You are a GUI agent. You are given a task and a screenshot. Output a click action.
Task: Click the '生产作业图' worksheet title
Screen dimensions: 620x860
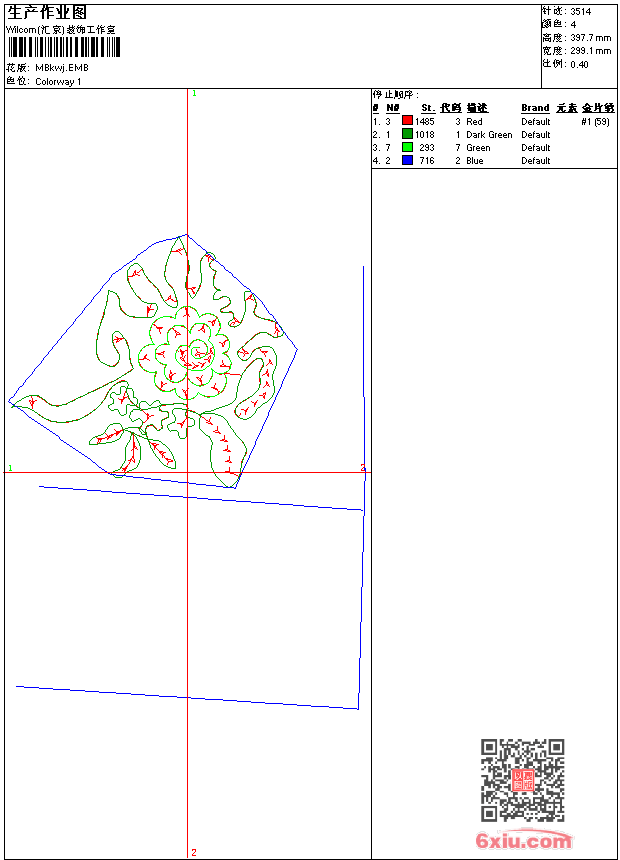pos(47,13)
